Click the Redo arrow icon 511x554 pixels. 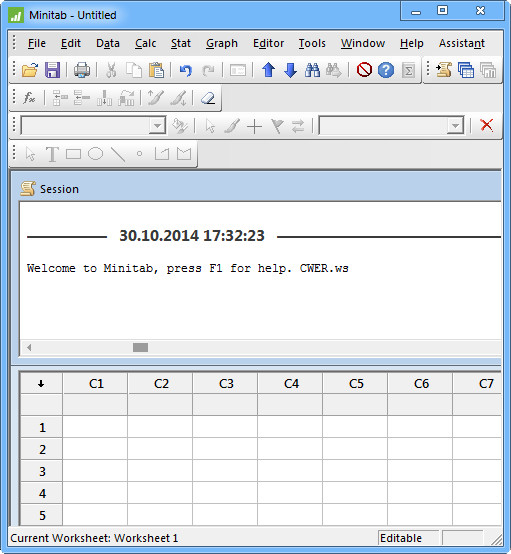pos(208,70)
